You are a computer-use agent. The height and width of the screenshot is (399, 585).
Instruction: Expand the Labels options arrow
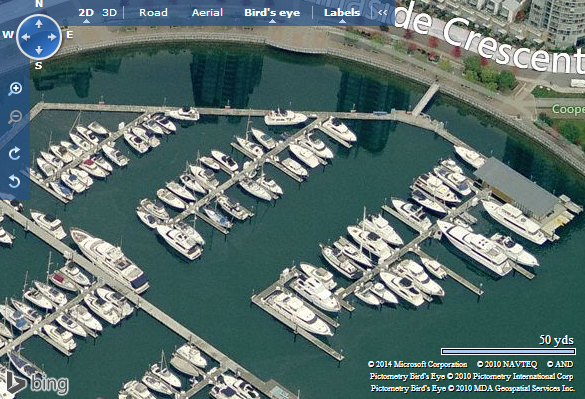pos(342,21)
